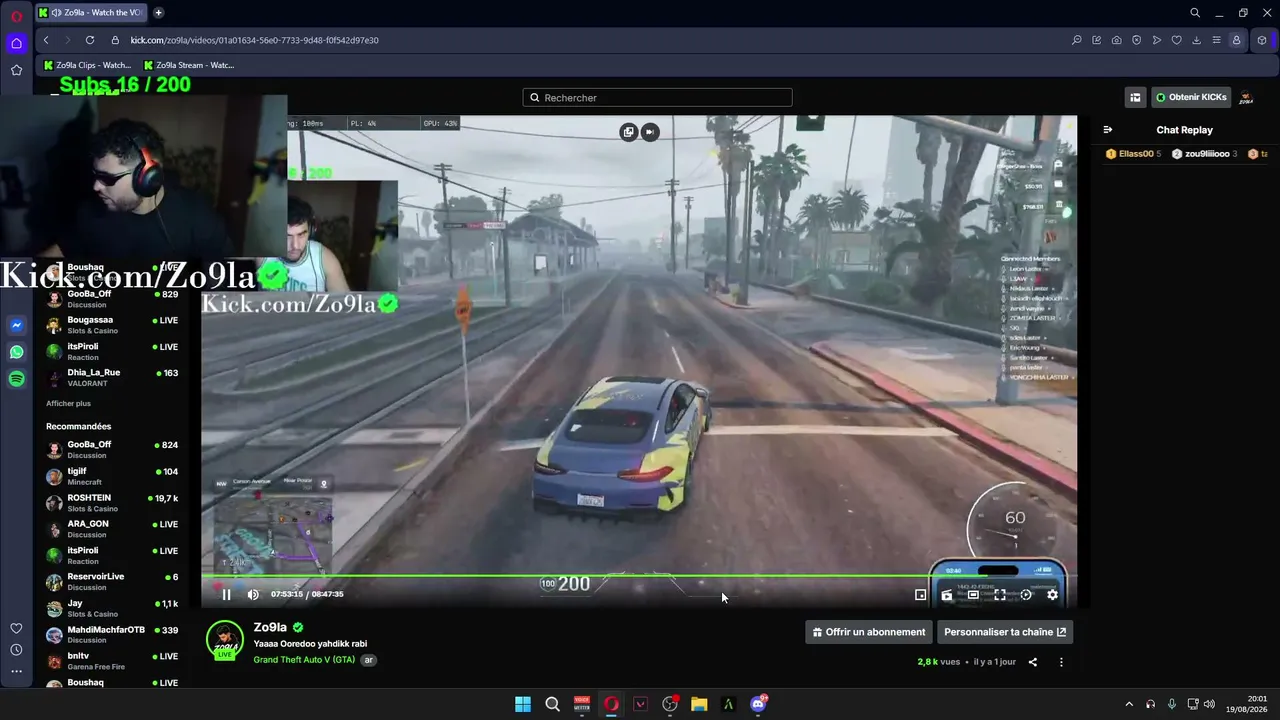1280x720 pixels.
Task: Open WhatsApp in Opera sidebar
Action: tap(16, 352)
